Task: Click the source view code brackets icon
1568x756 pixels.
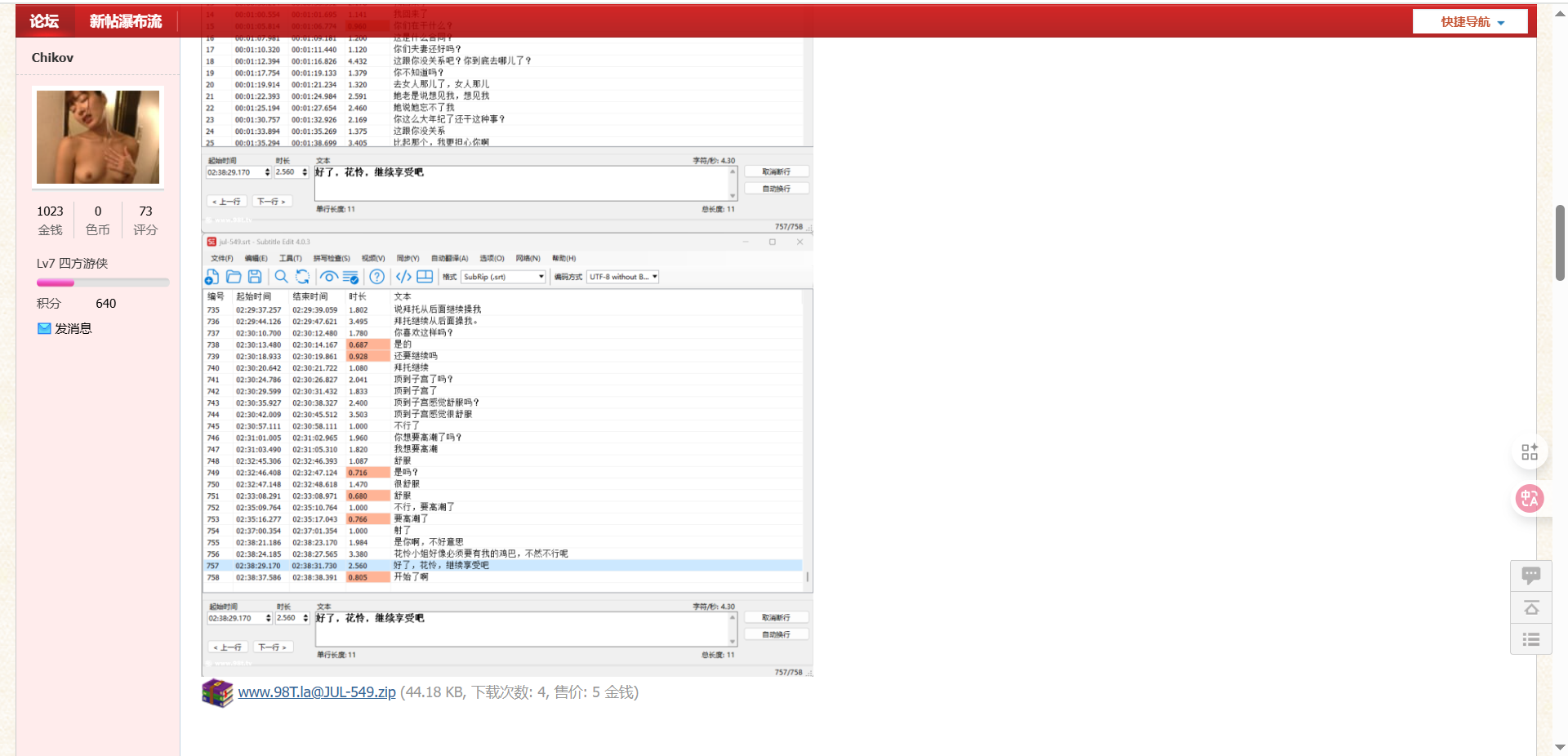Action: click(403, 277)
